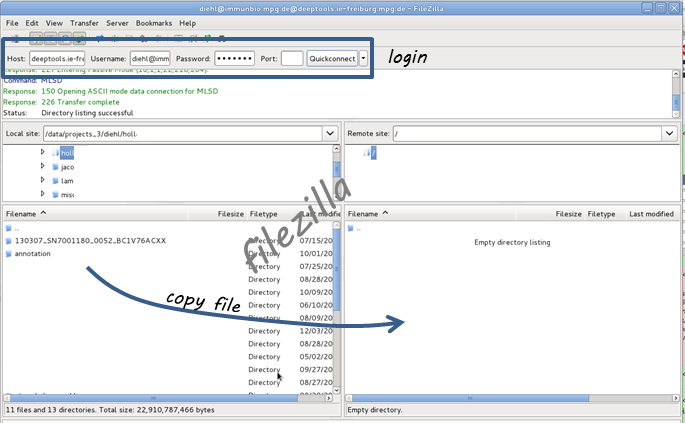Open the Bookmarks menu

click(154, 22)
